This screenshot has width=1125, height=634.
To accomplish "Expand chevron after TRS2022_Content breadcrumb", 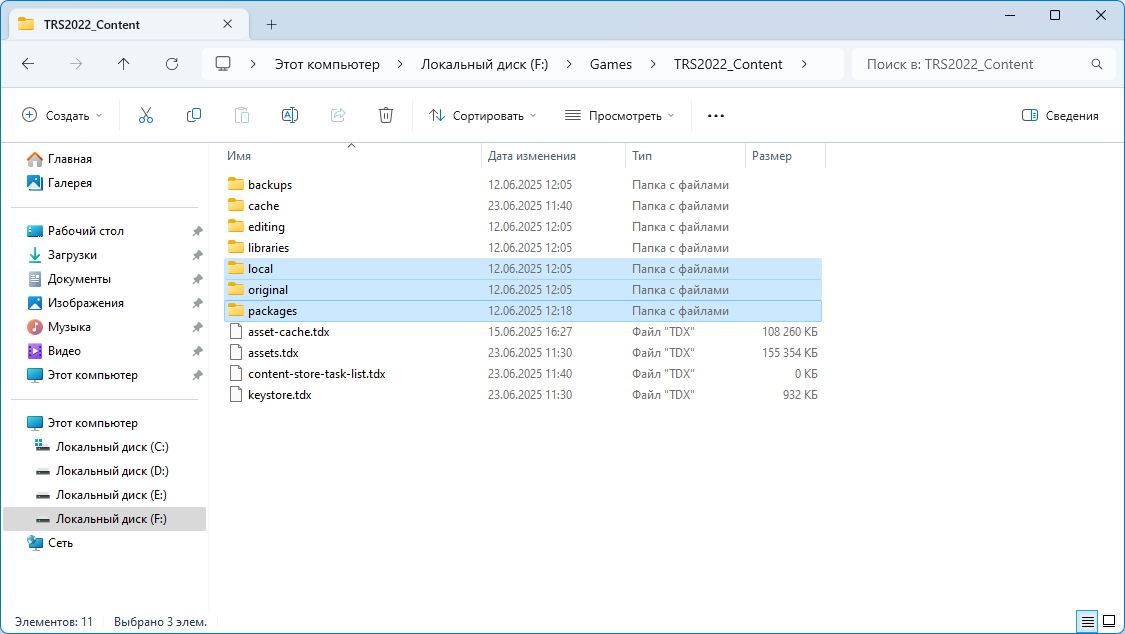I will point(804,64).
